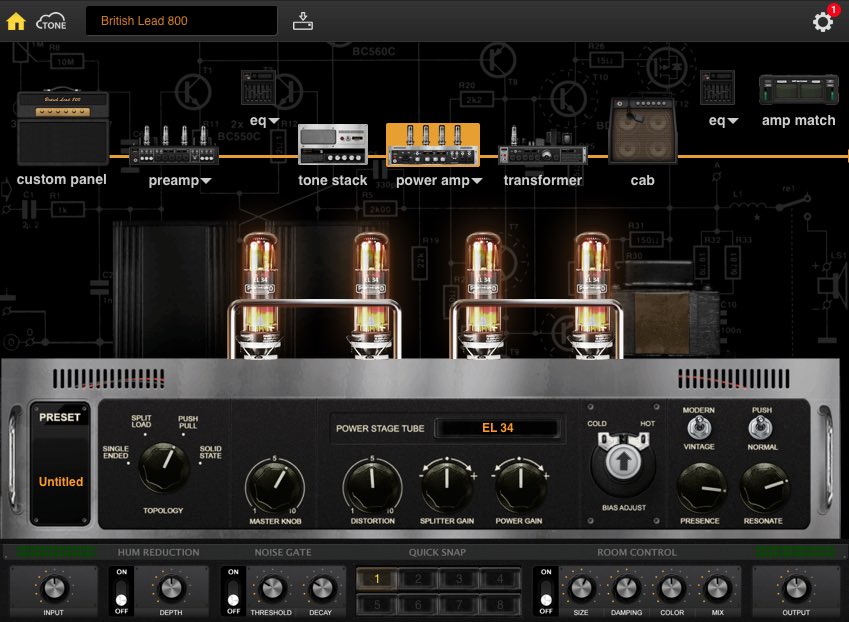This screenshot has width=849, height=622.
Task: Toggle the Room Control on/off switch
Action: click(x=546, y=591)
